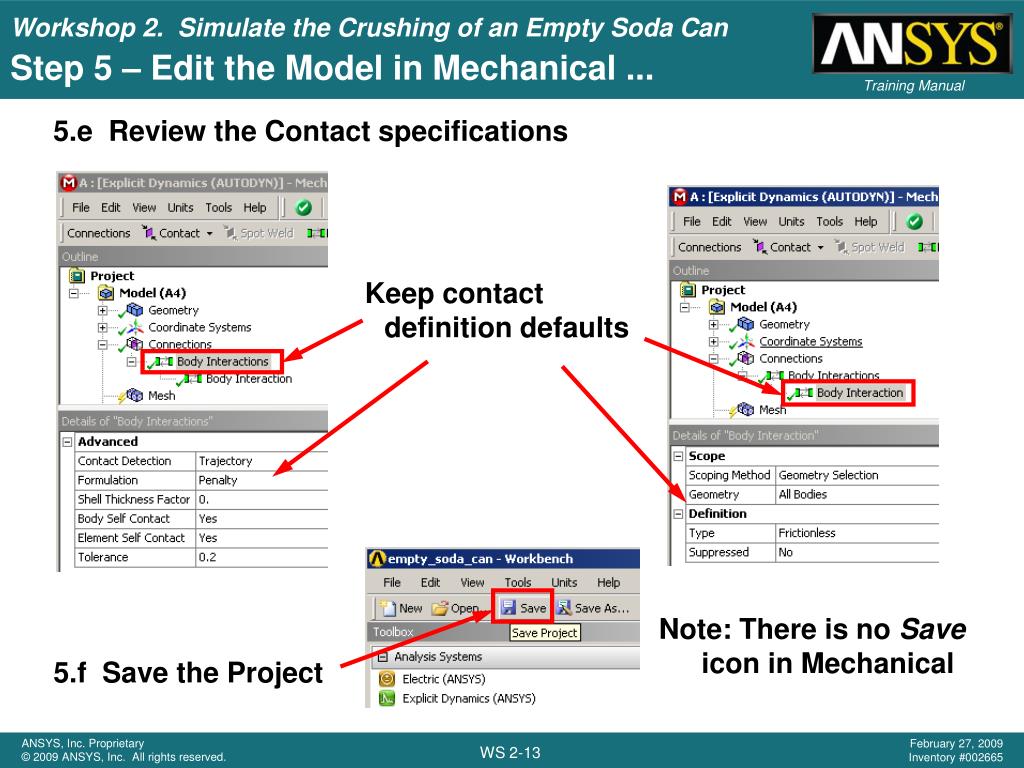Screen dimensions: 1024x768
Task: Click Geometry cube icon in right outline
Action: click(746, 323)
